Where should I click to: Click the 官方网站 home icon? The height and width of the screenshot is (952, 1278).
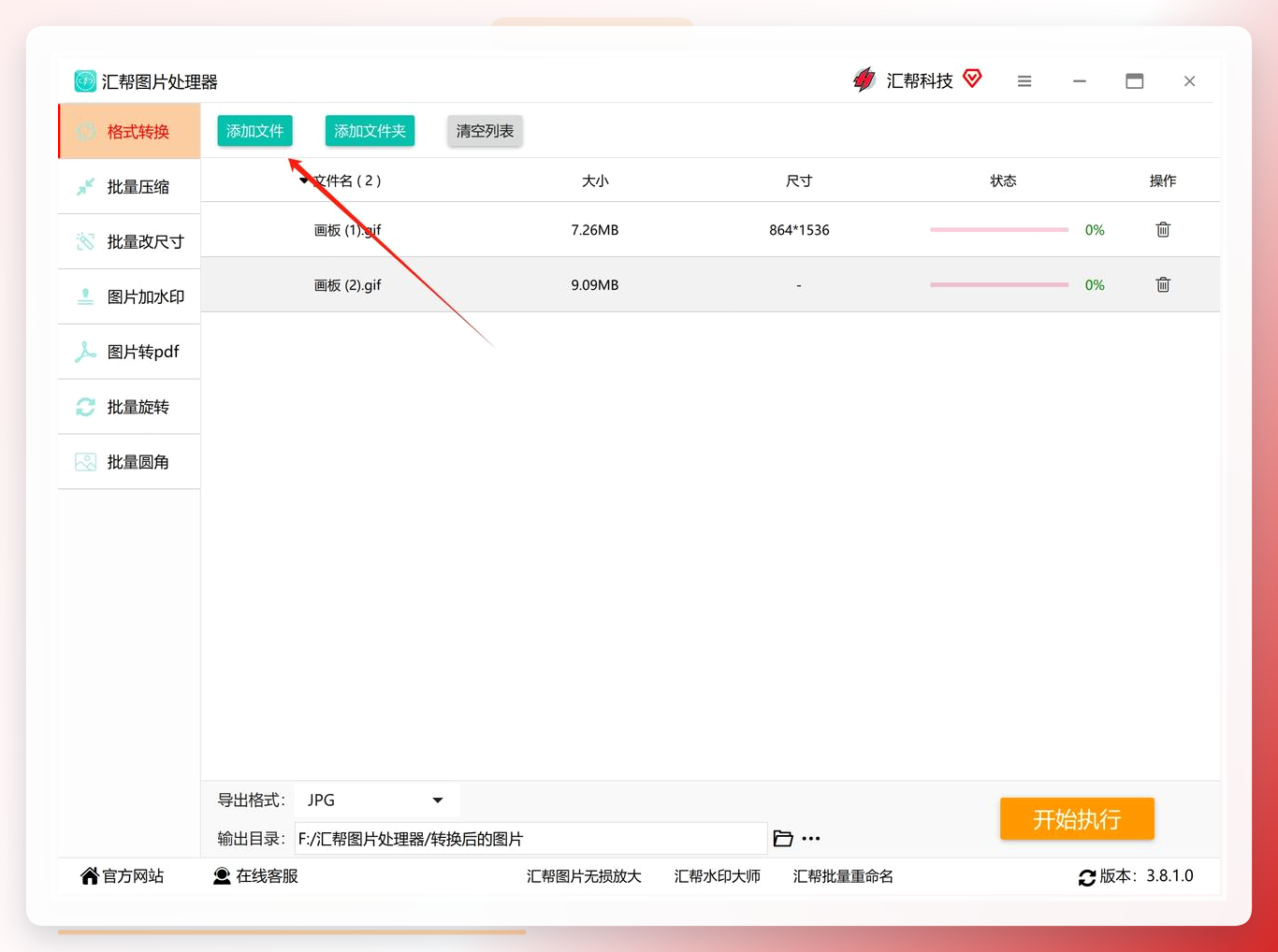point(90,875)
